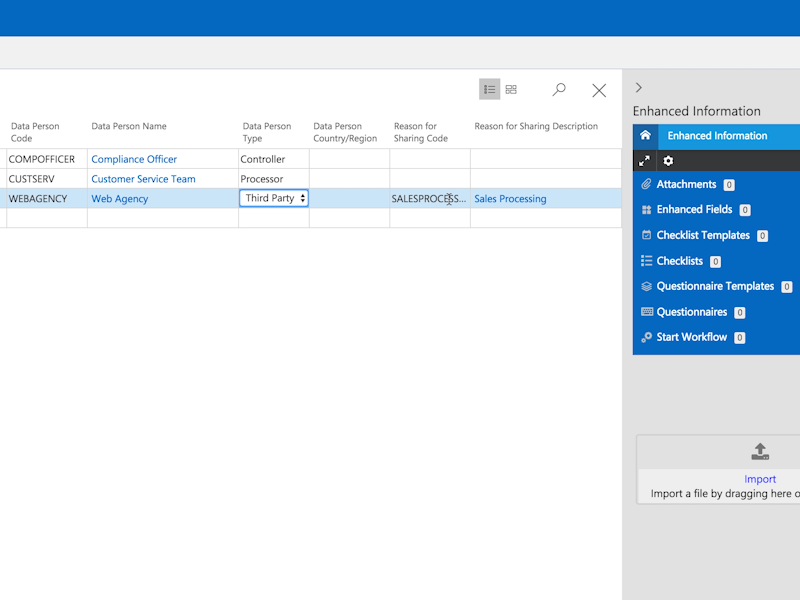Image resolution: width=800 pixels, height=600 pixels.
Task: Click the SALESPROCESS... sharing code cell
Action: coord(430,198)
